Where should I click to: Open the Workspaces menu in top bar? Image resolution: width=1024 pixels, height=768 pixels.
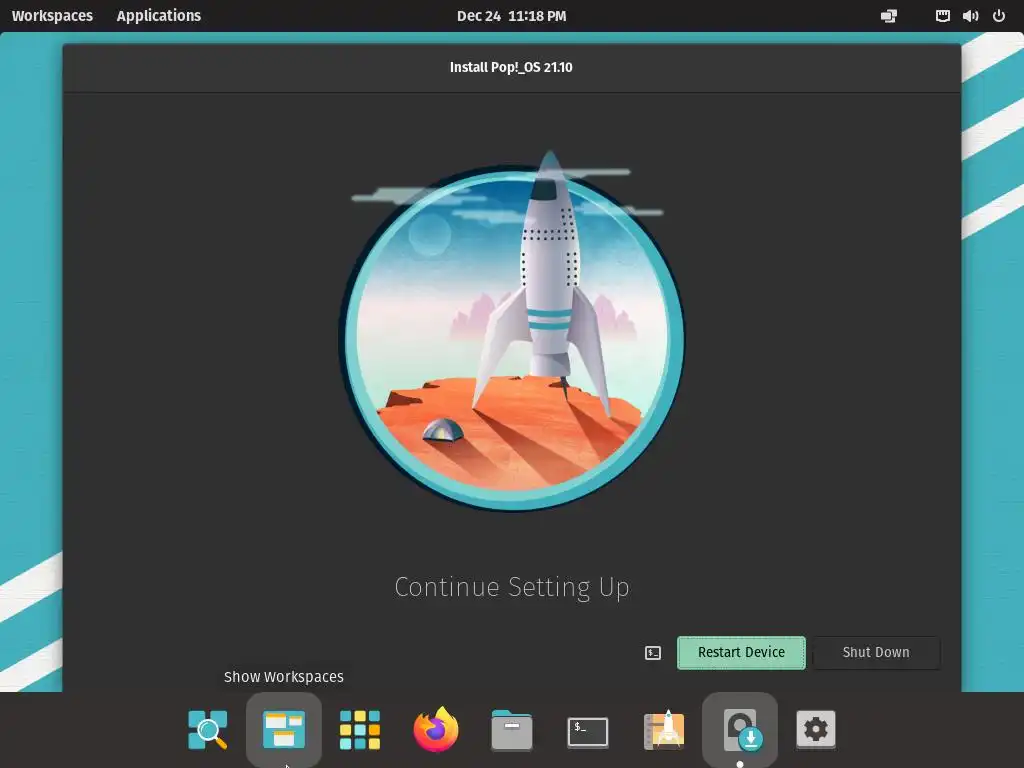click(52, 16)
